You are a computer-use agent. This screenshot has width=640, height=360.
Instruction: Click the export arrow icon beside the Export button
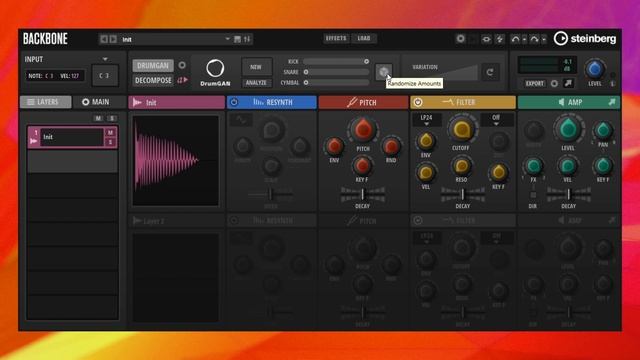[568, 83]
